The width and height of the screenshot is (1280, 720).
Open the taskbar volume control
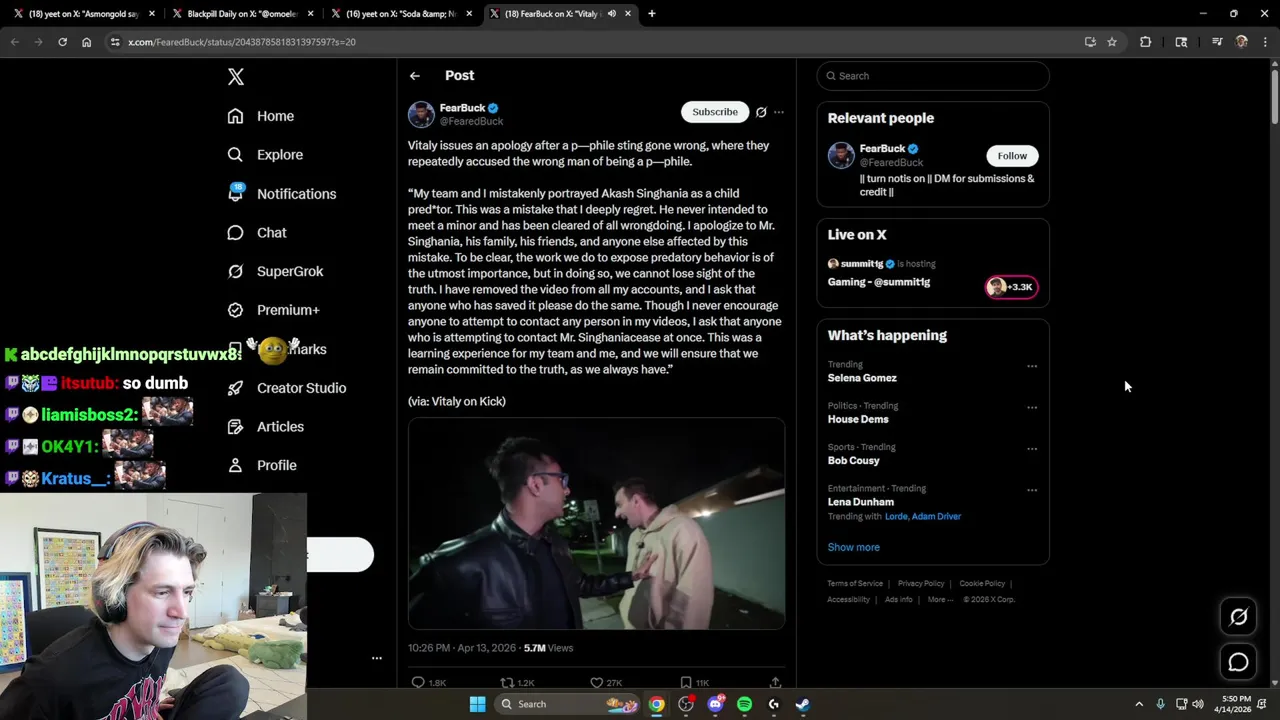point(1198,704)
